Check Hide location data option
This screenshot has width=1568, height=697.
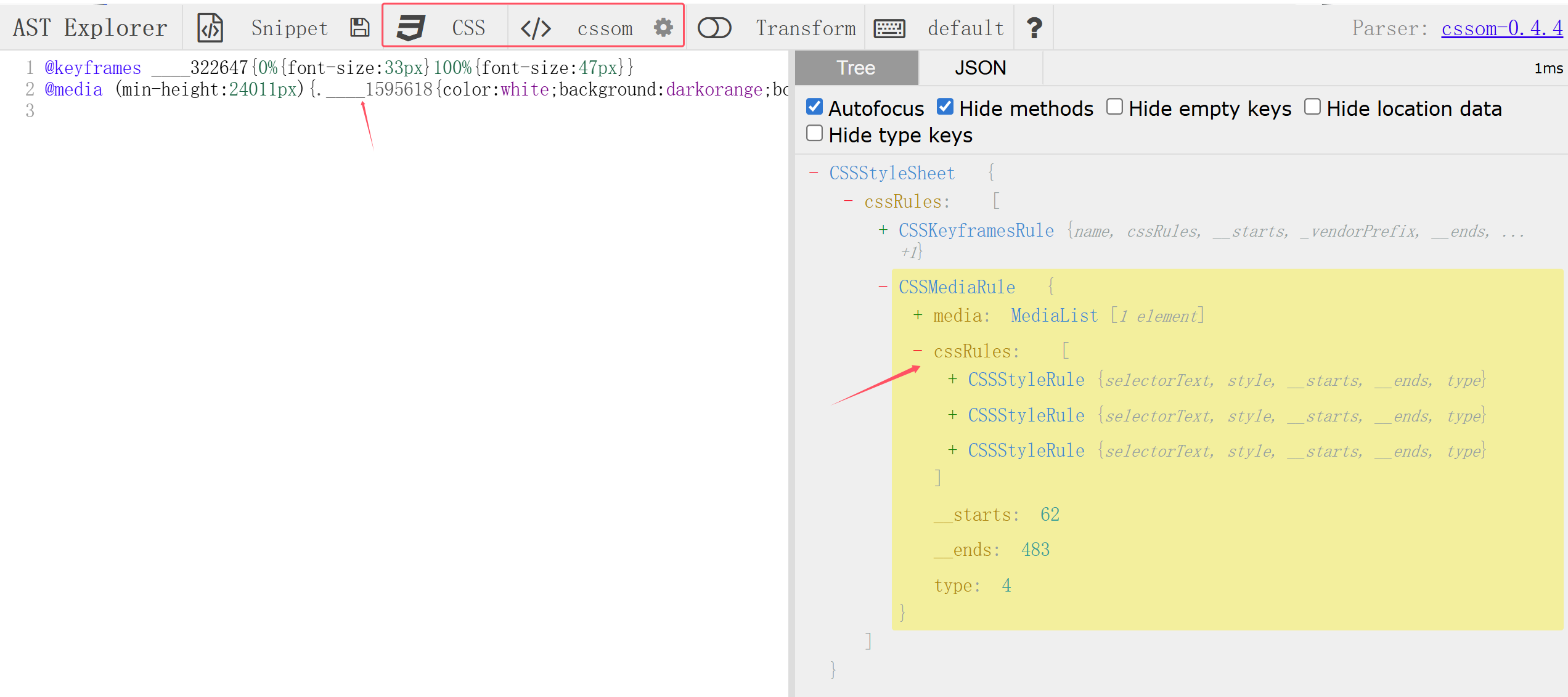pos(1312,107)
